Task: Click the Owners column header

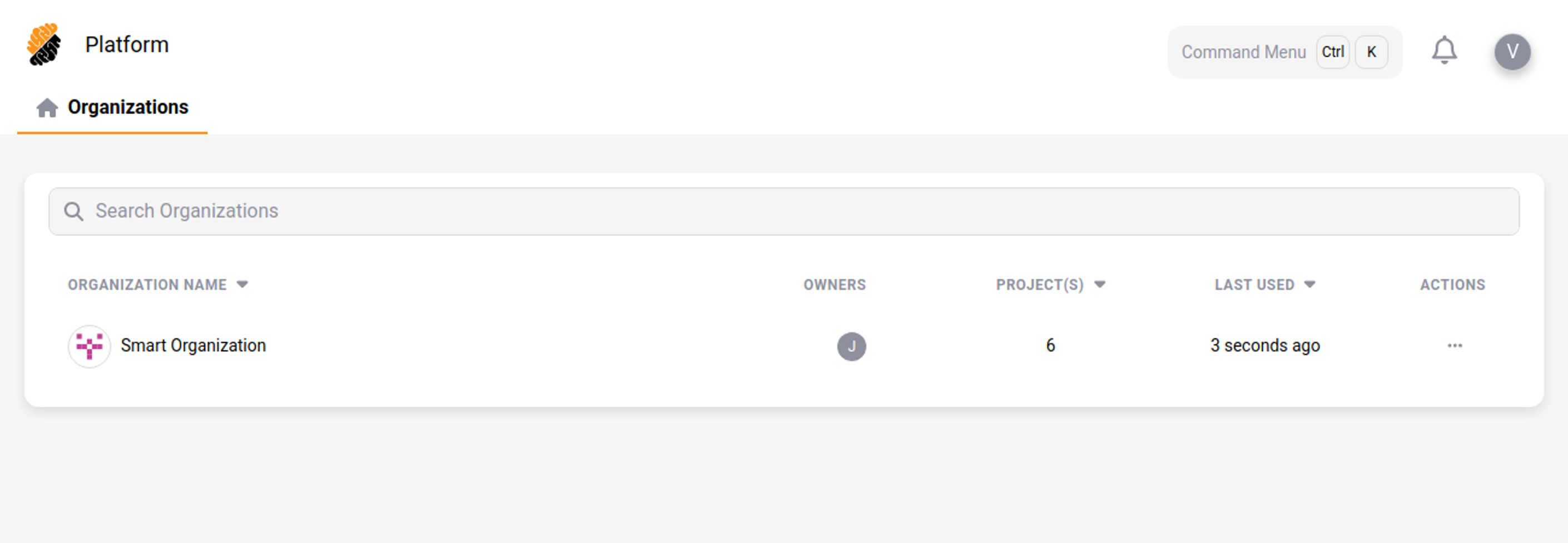Action: (834, 285)
